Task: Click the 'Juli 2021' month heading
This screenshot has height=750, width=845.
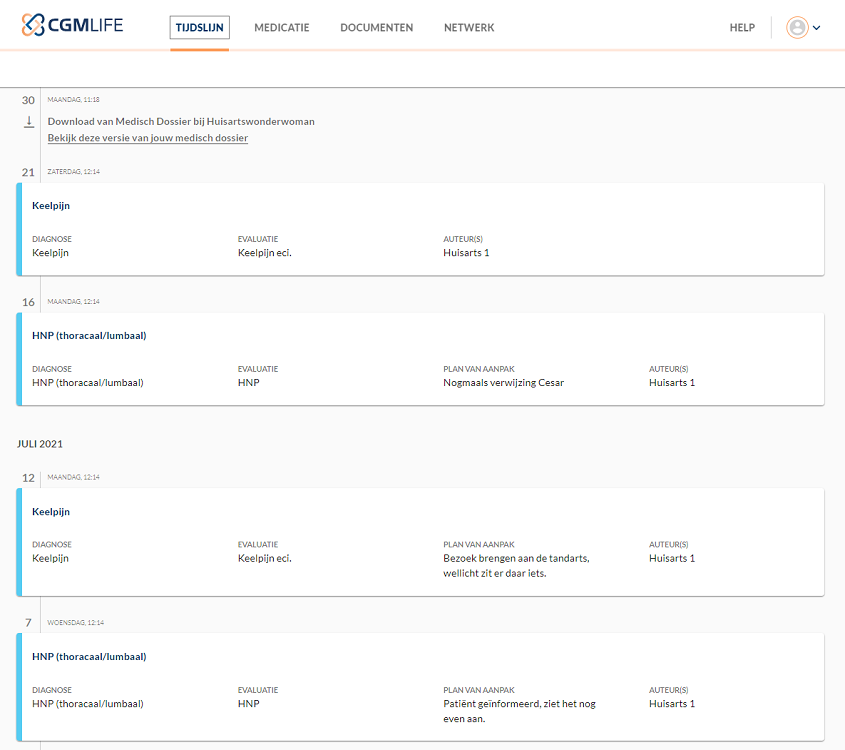Action: [40, 443]
